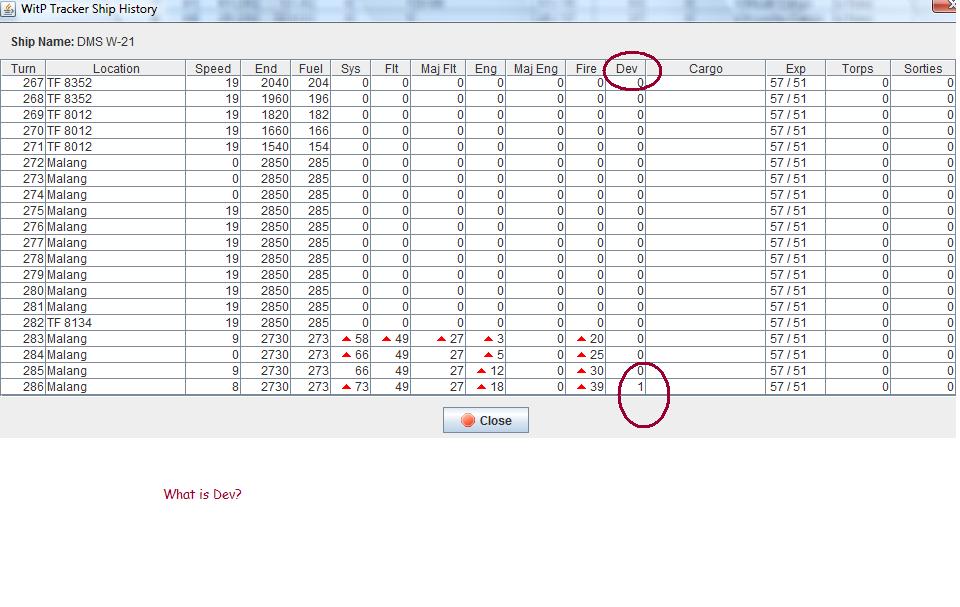Click the Speed column header
Viewport: 960px width, 607px height.
(213, 69)
